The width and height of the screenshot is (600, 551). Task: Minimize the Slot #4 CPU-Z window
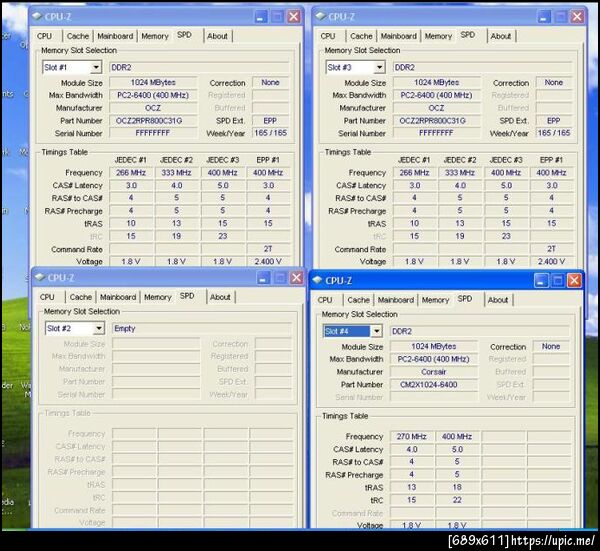coord(540,280)
